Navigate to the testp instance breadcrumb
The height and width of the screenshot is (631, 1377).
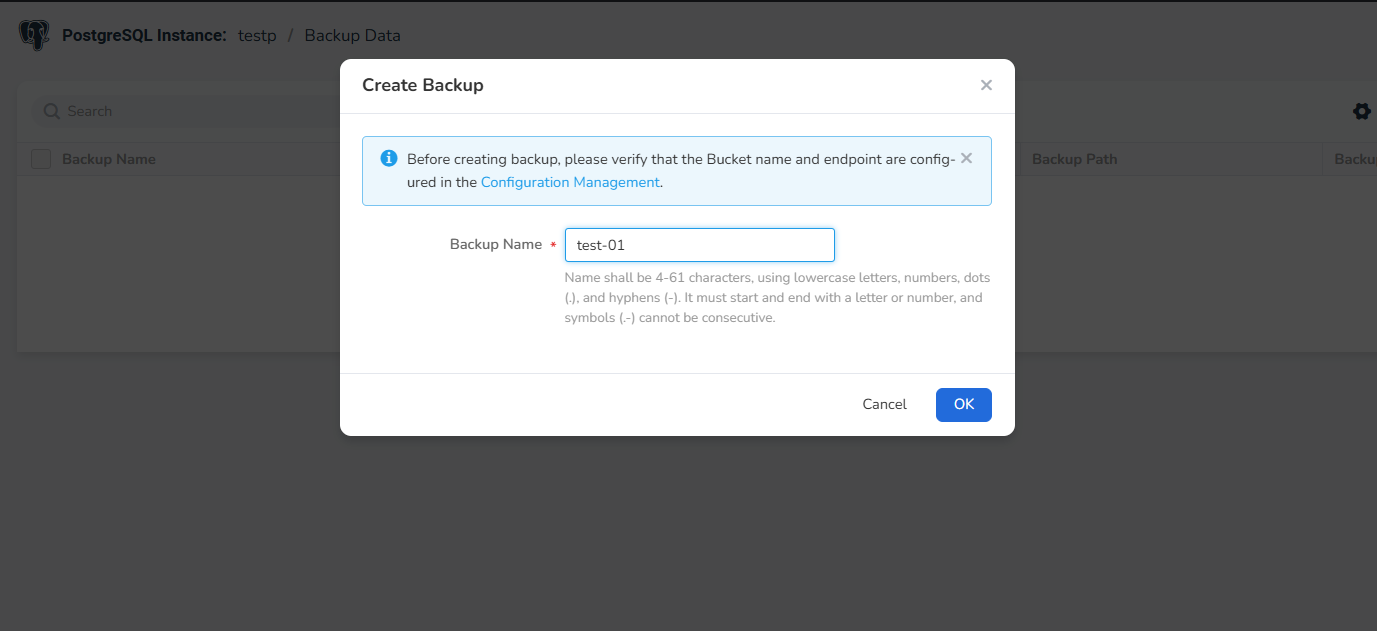pyautogui.click(x=257, y=35)
